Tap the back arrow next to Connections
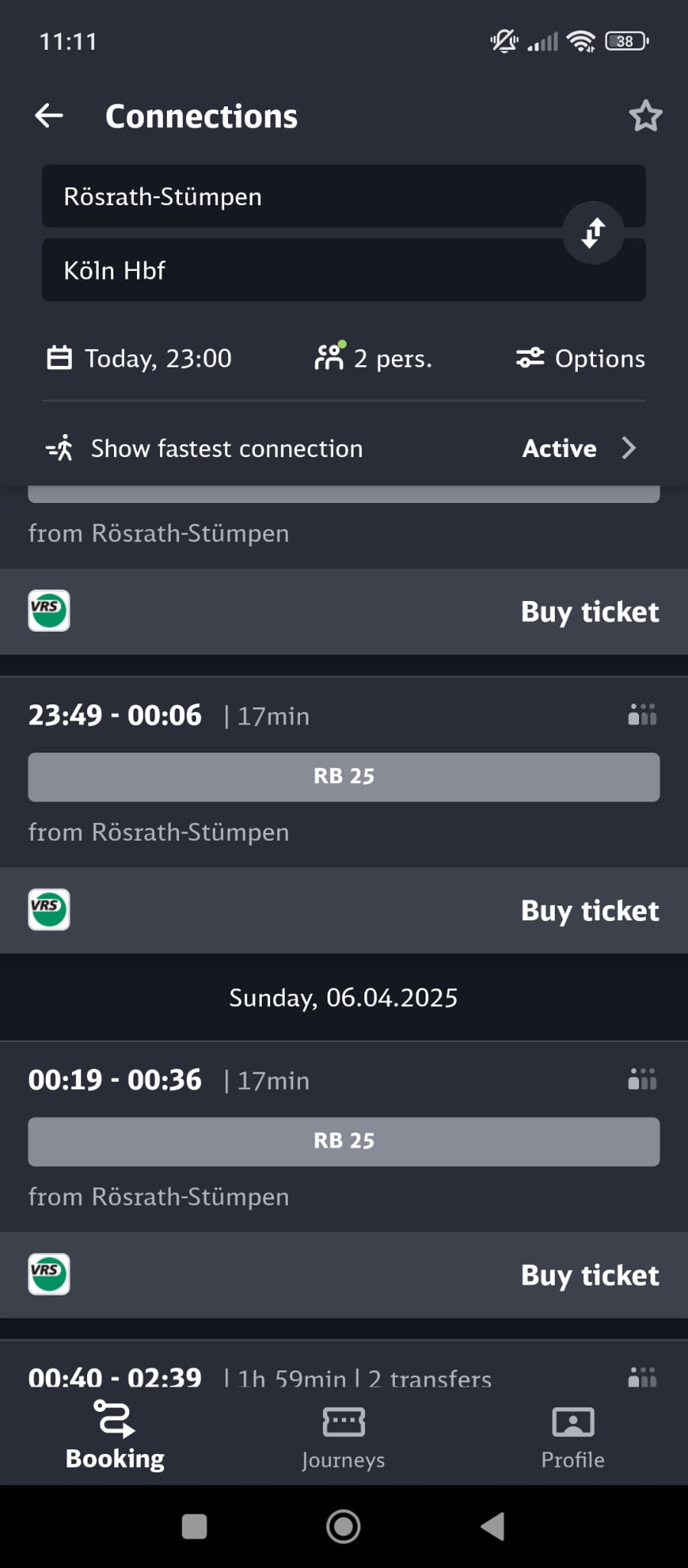 coord(49,116)
